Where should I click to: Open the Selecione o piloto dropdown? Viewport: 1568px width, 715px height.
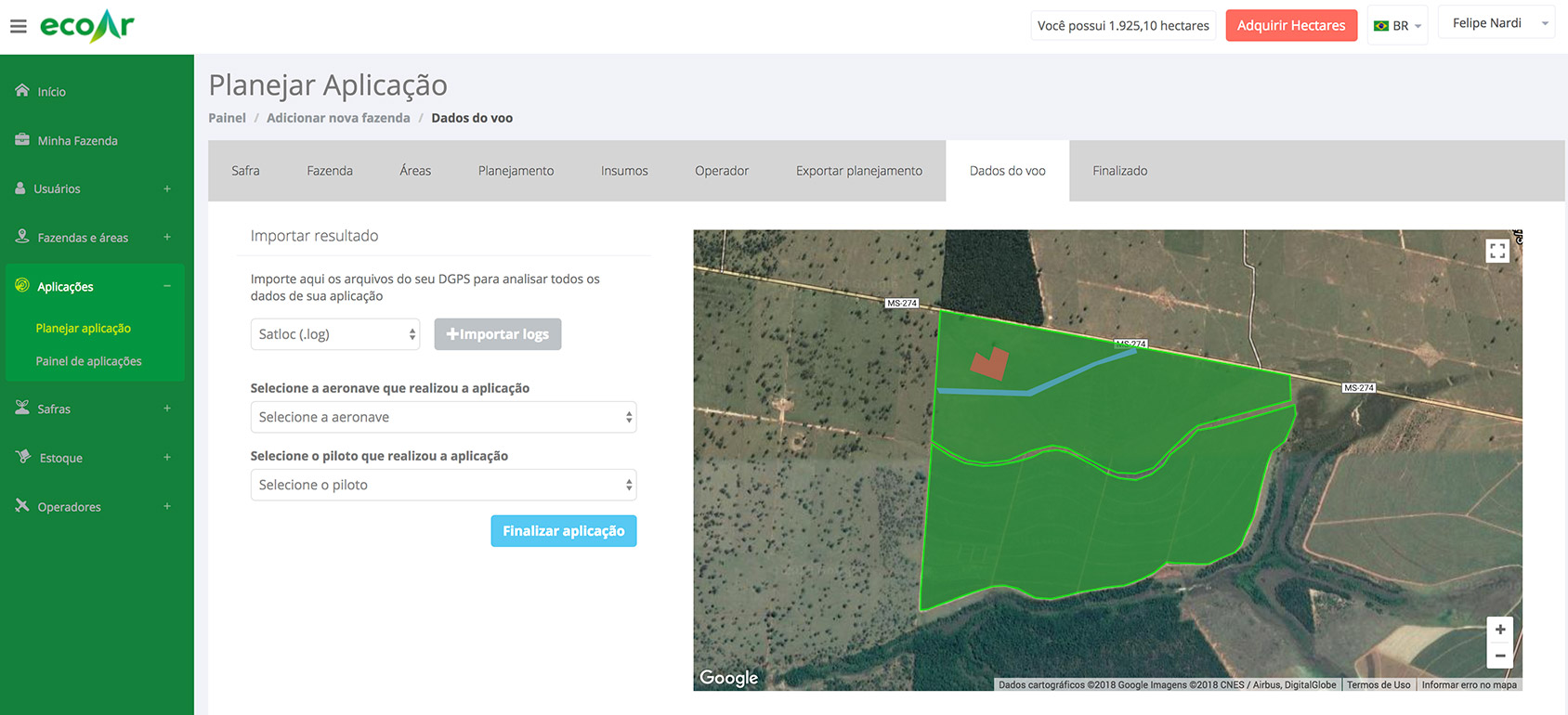[x=443, y=485]
